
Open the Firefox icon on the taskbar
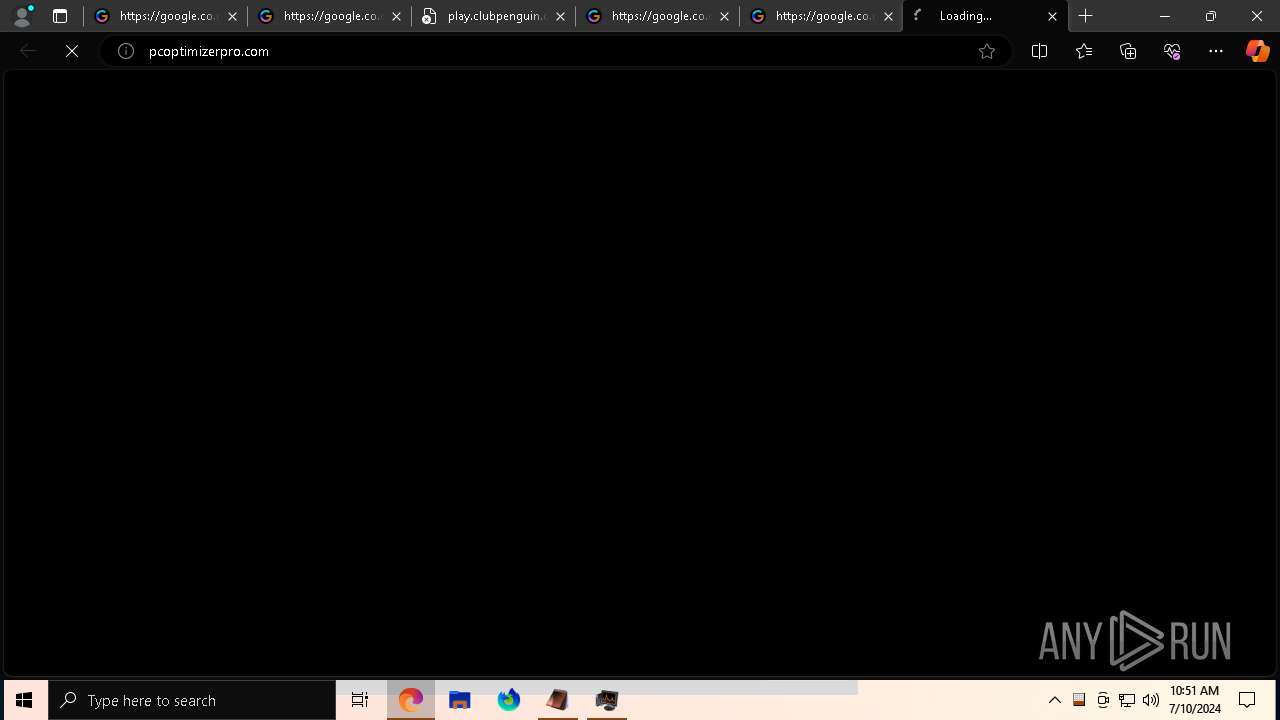click(x=508, y=700)
